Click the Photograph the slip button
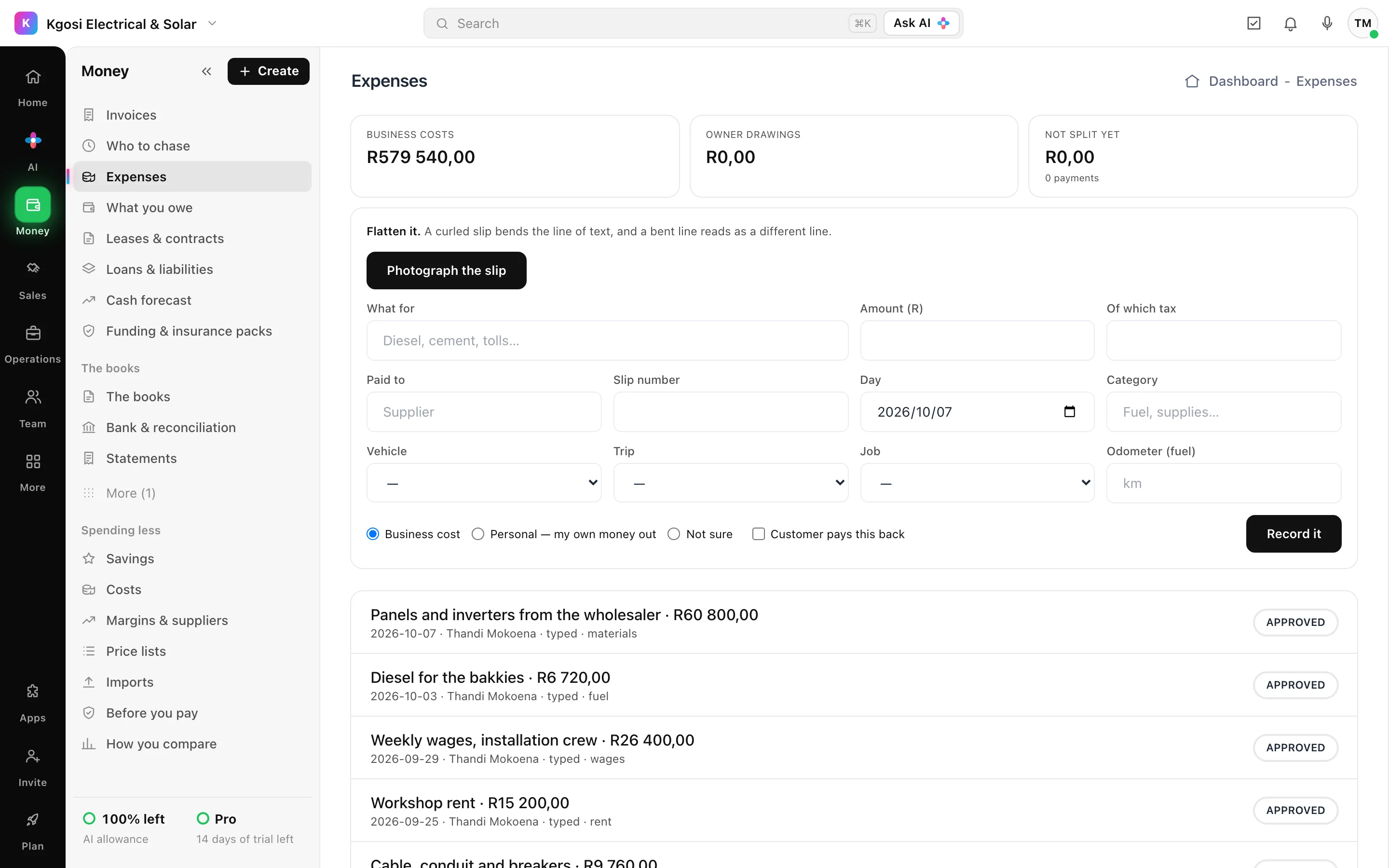Image resolution: width=1389 pixels, height=868 pixels. coord(447,271)
